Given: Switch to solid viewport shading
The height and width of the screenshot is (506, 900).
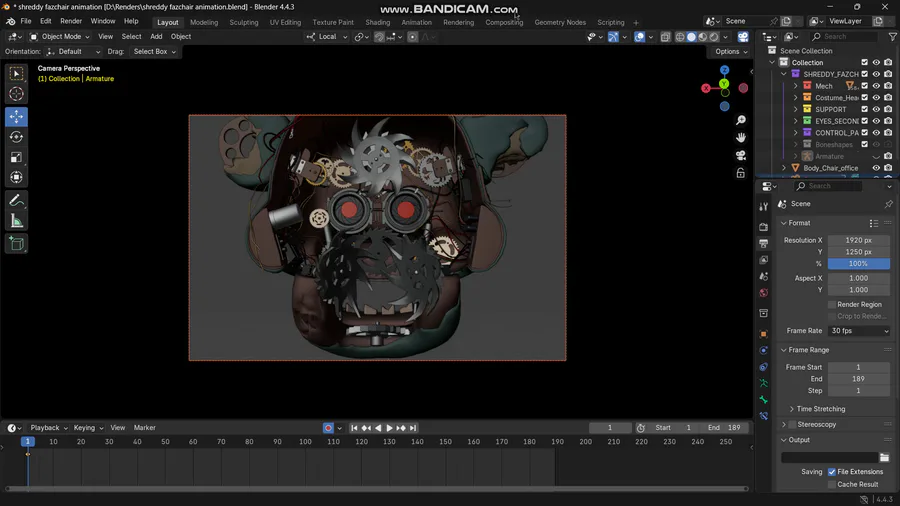Looking at the screenshot, I should point(692,37).
